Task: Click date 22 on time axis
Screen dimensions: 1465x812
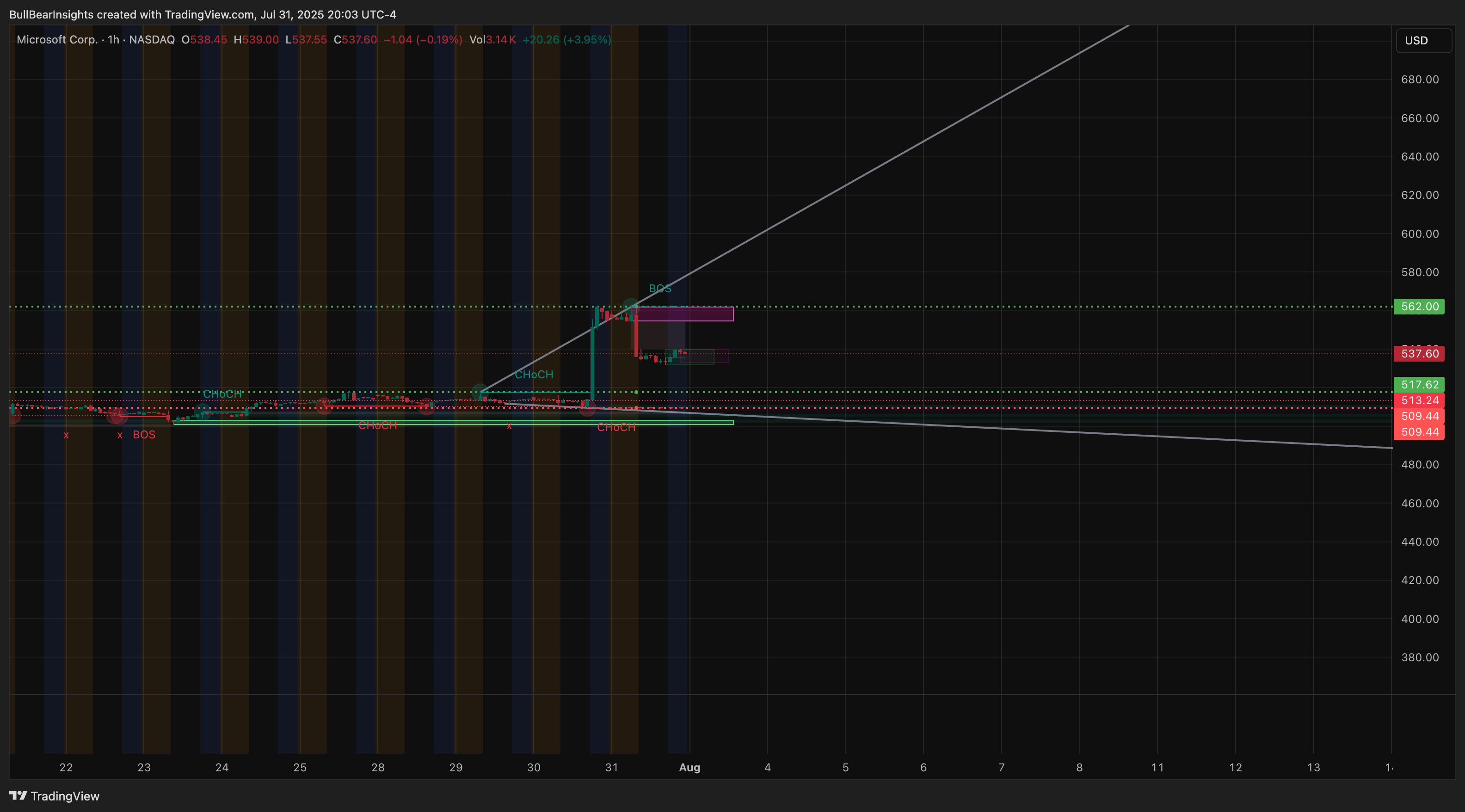Action: [66, 767]
